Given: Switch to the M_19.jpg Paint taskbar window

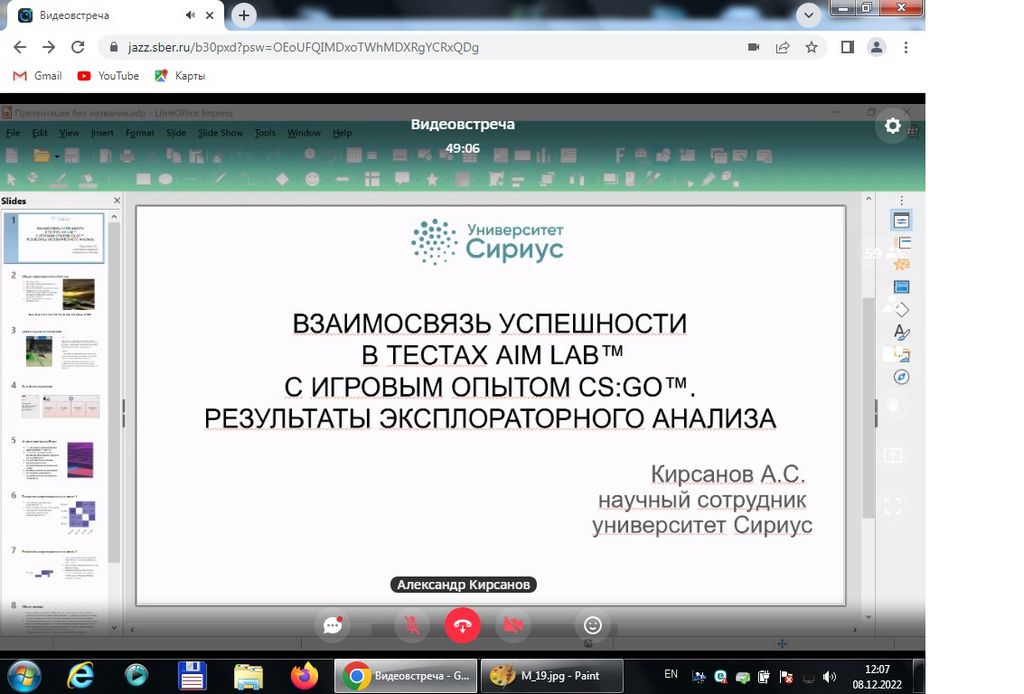Looking at the screenshot, I should (x=552, y=676).
